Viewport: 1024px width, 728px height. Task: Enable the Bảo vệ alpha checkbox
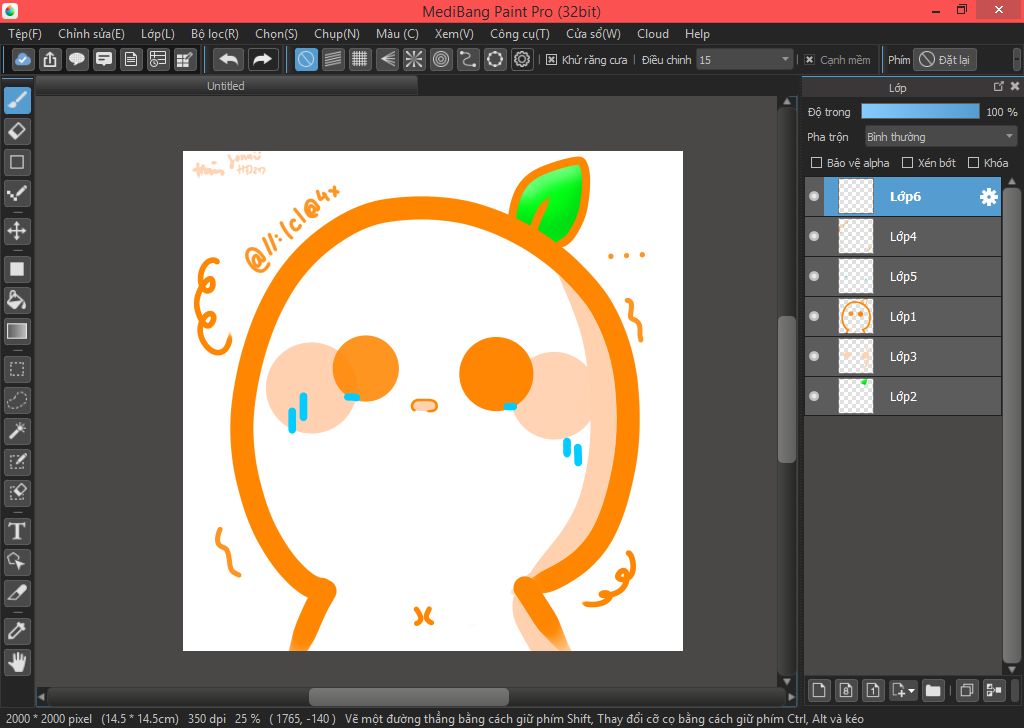click(817, 163)
